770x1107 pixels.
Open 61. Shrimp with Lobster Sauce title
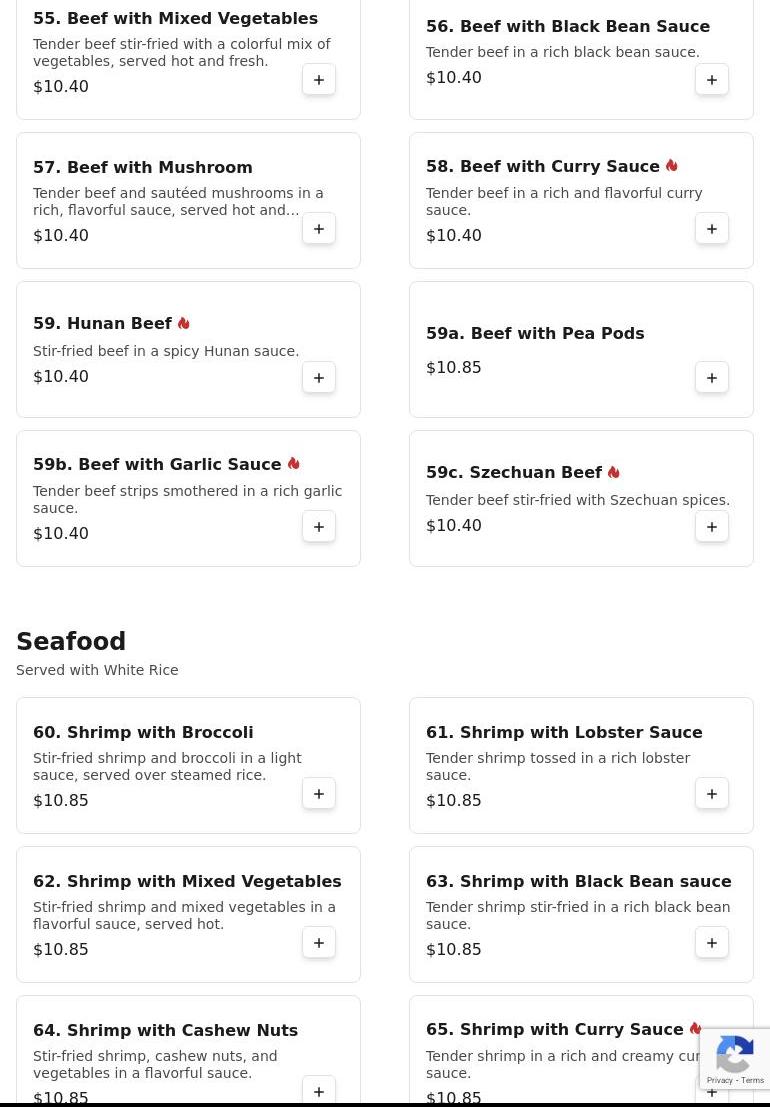[x=564, y=732]
